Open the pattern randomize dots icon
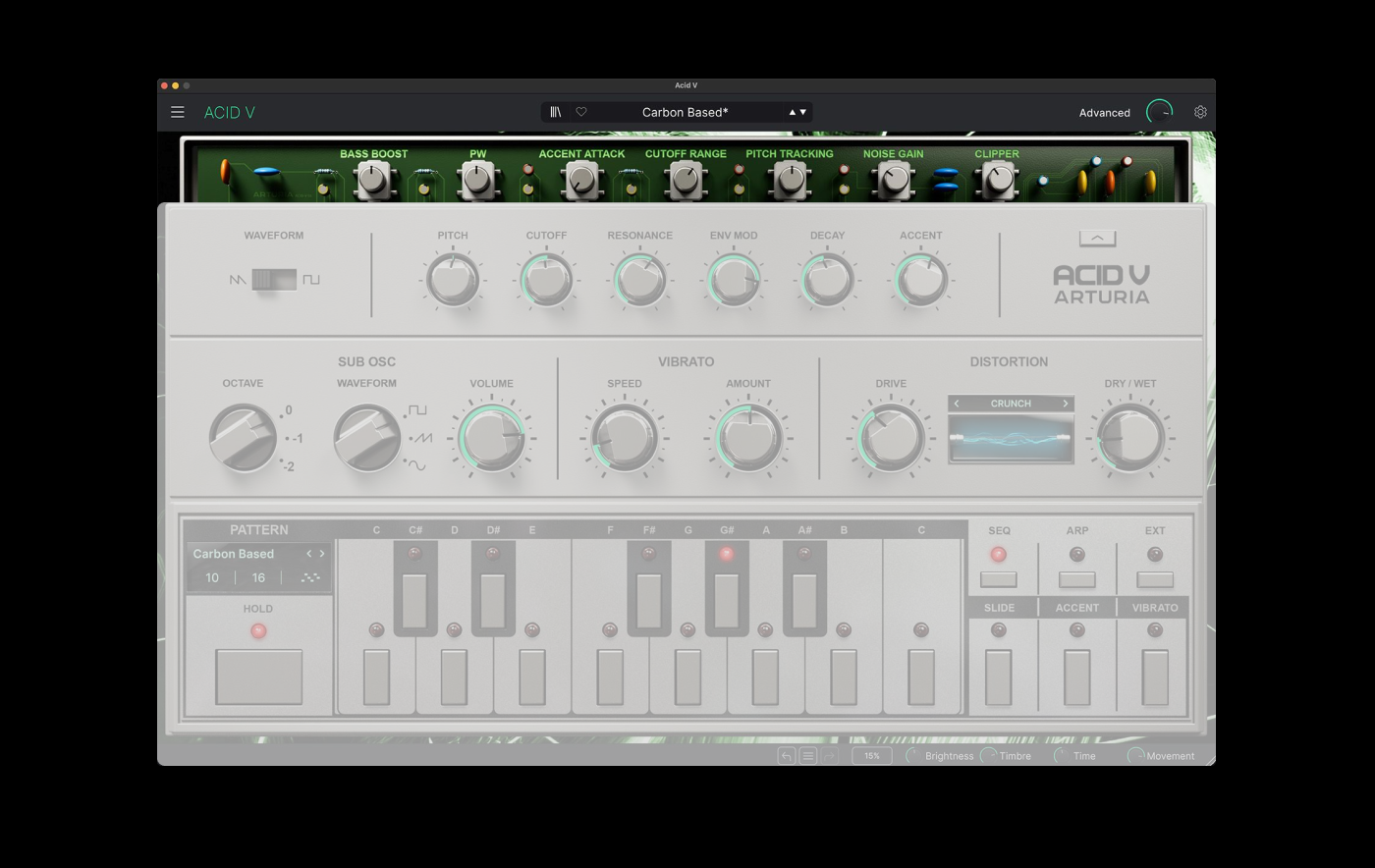Viewport: 1375px width, 868px height. (x=310, y=577)
